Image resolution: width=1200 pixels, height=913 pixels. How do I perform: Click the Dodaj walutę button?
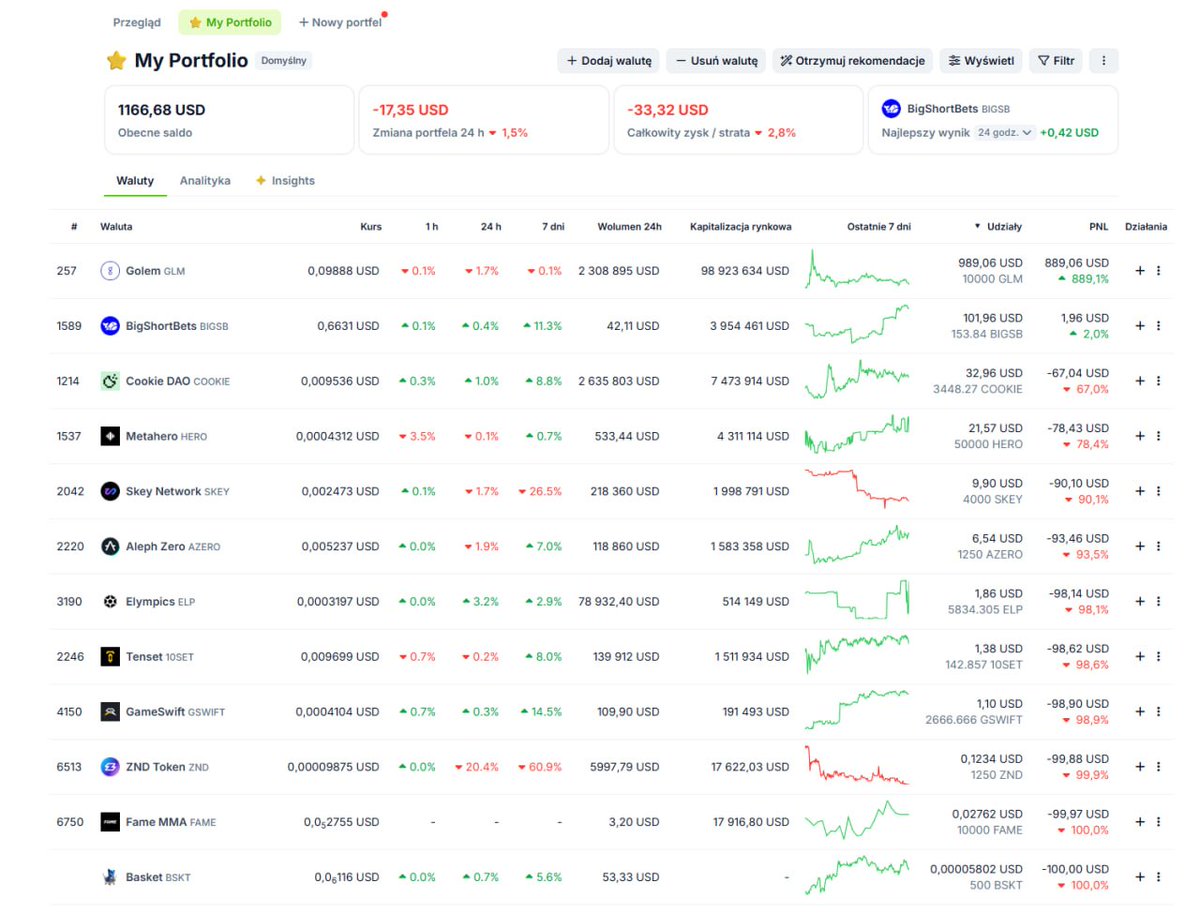[x=609, y=61]
